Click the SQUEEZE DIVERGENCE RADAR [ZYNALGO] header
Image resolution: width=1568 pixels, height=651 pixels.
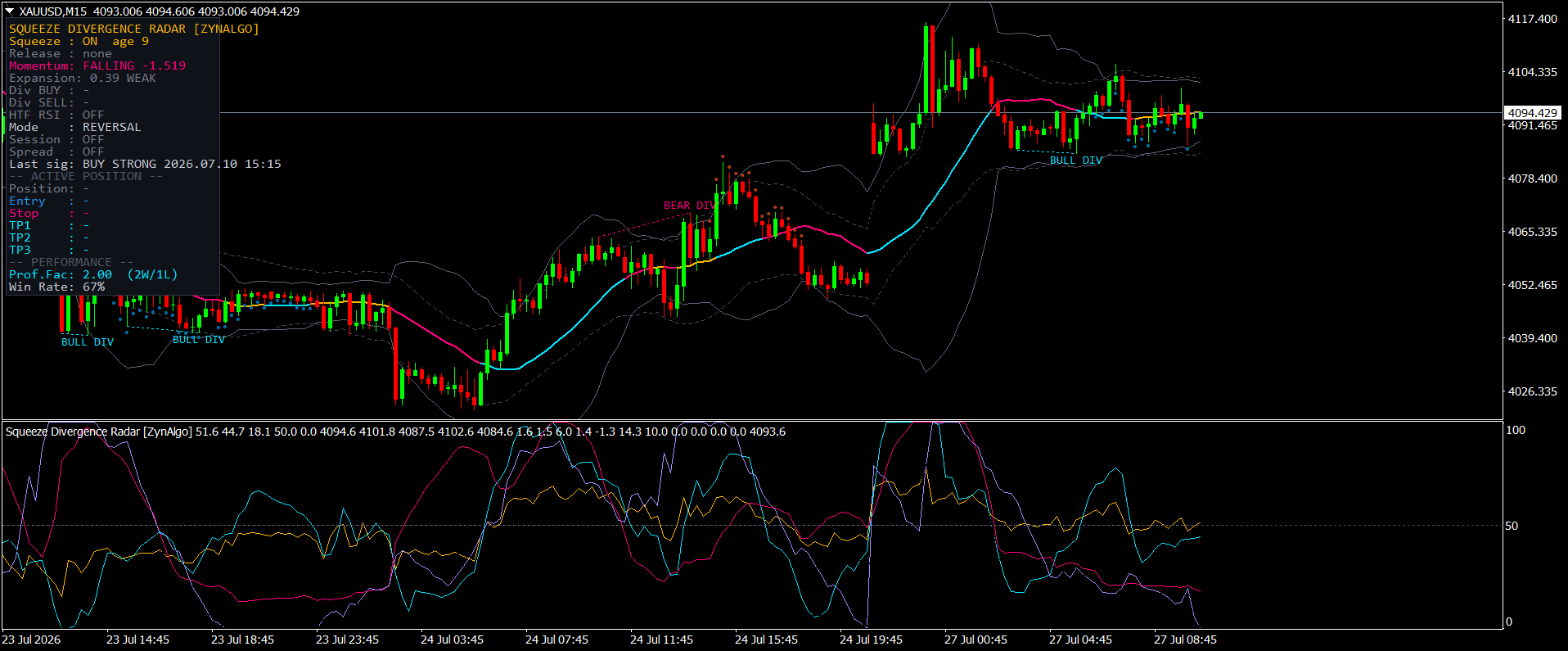pos(134,29)
